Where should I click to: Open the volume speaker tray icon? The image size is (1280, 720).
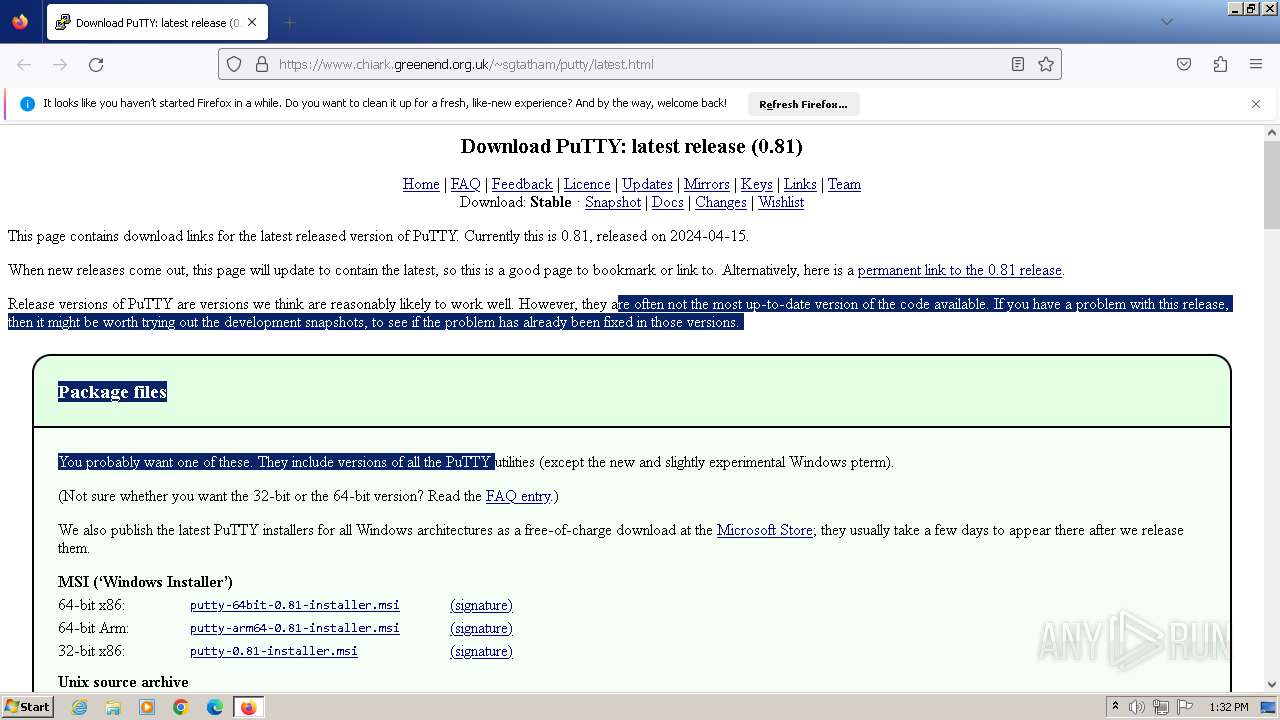coord(1137,707)
